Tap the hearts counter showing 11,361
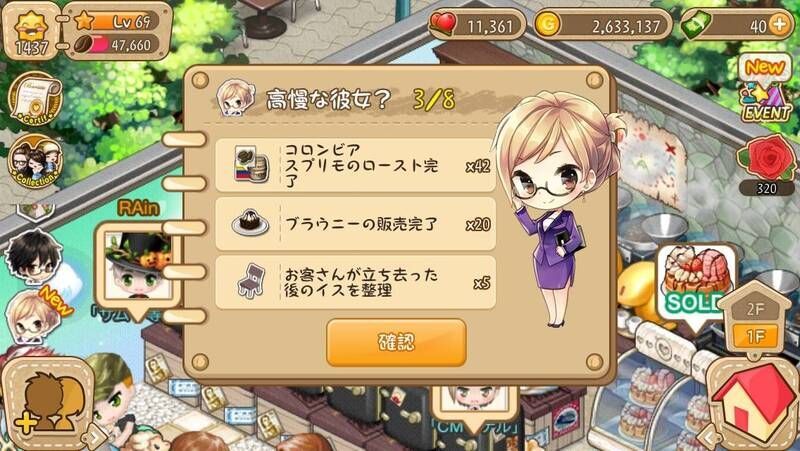Screen dimensions: 800x451 click(478, 25)
